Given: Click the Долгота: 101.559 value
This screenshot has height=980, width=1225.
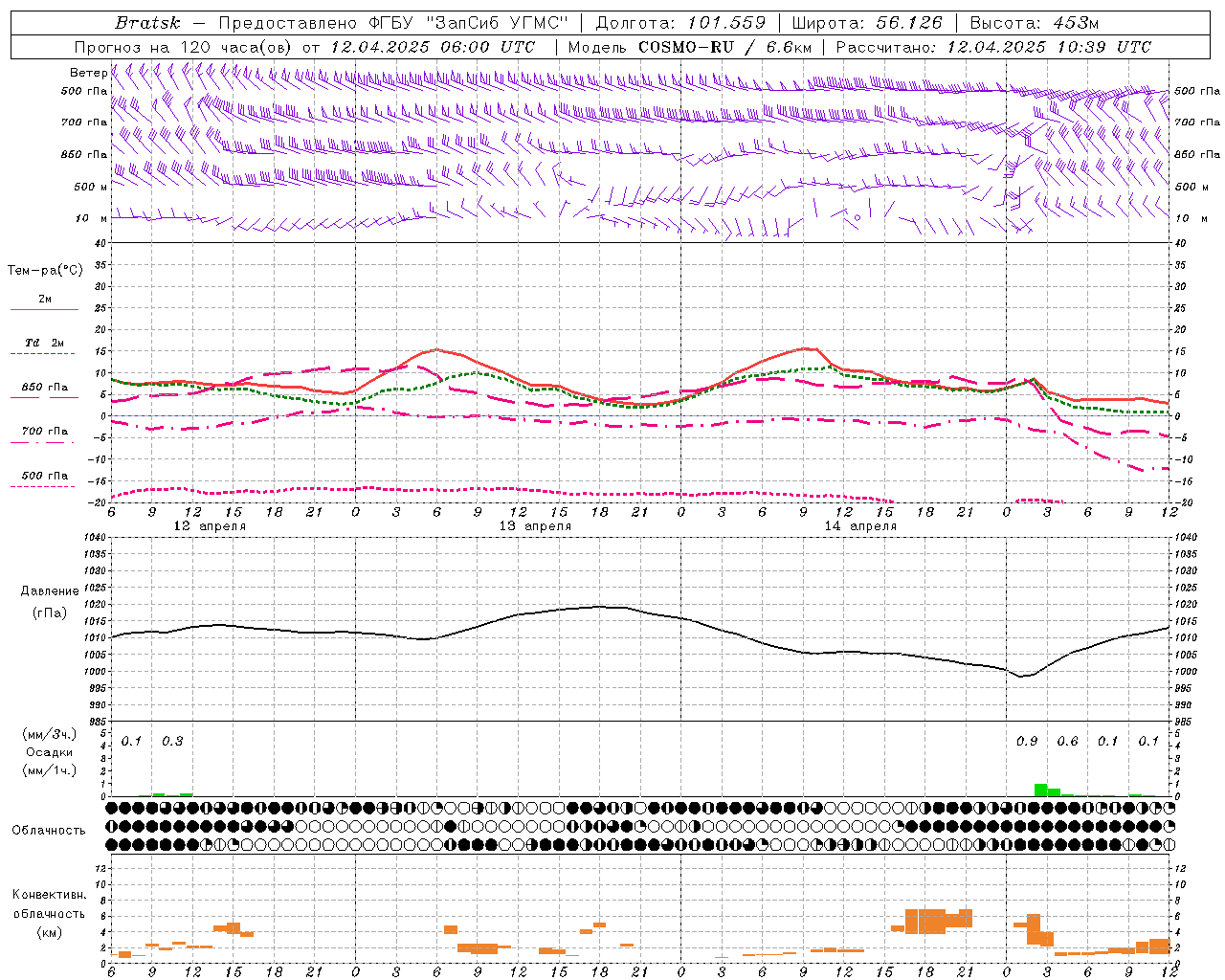Looking at the screenshot, I should 680,23.
